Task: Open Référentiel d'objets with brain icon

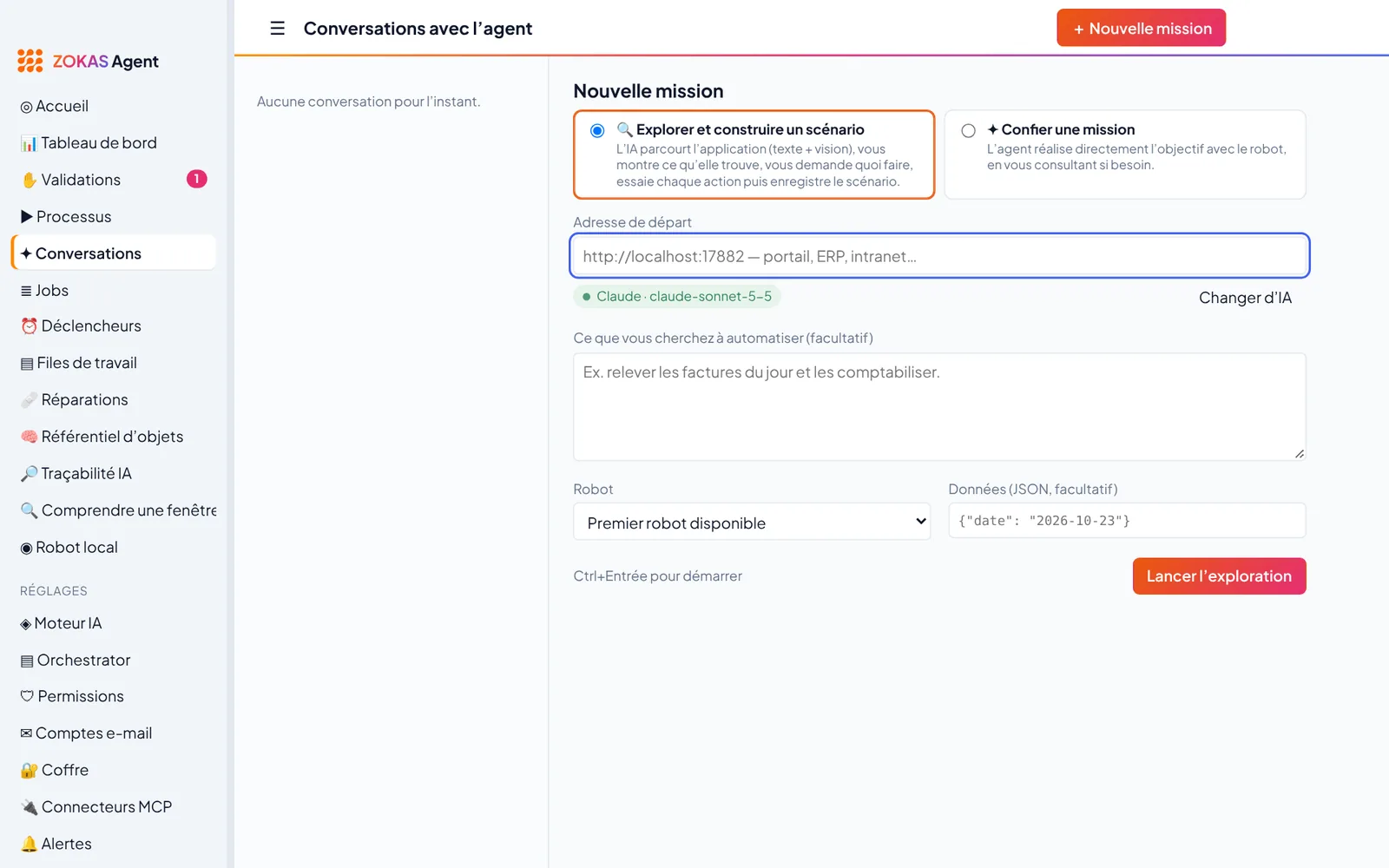Action: (x=114, y=437)
